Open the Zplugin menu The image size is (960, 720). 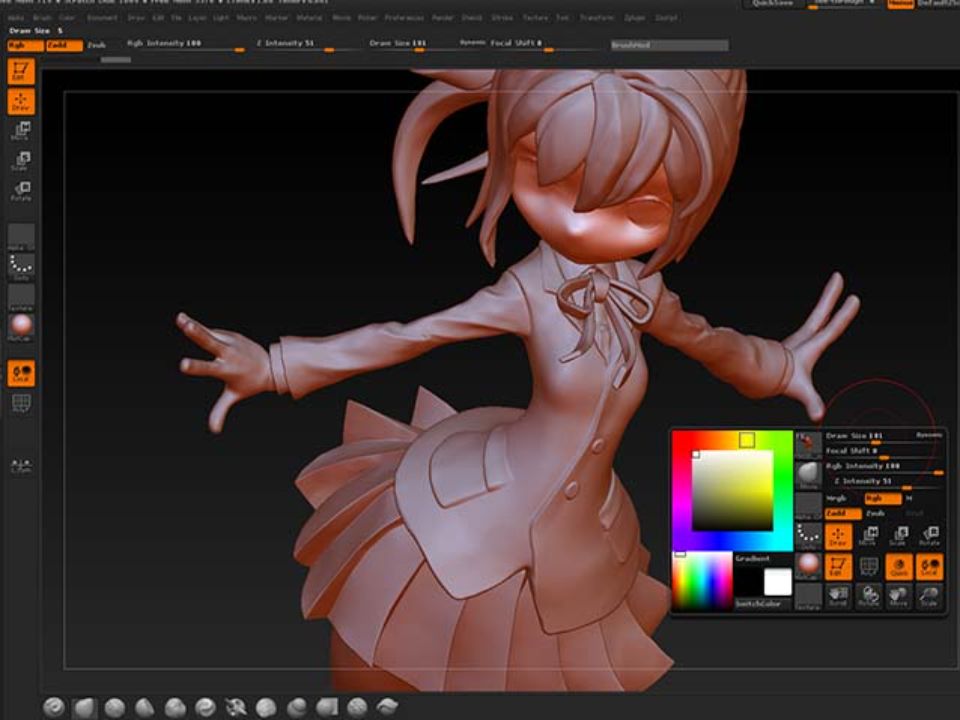coord(635,18)
